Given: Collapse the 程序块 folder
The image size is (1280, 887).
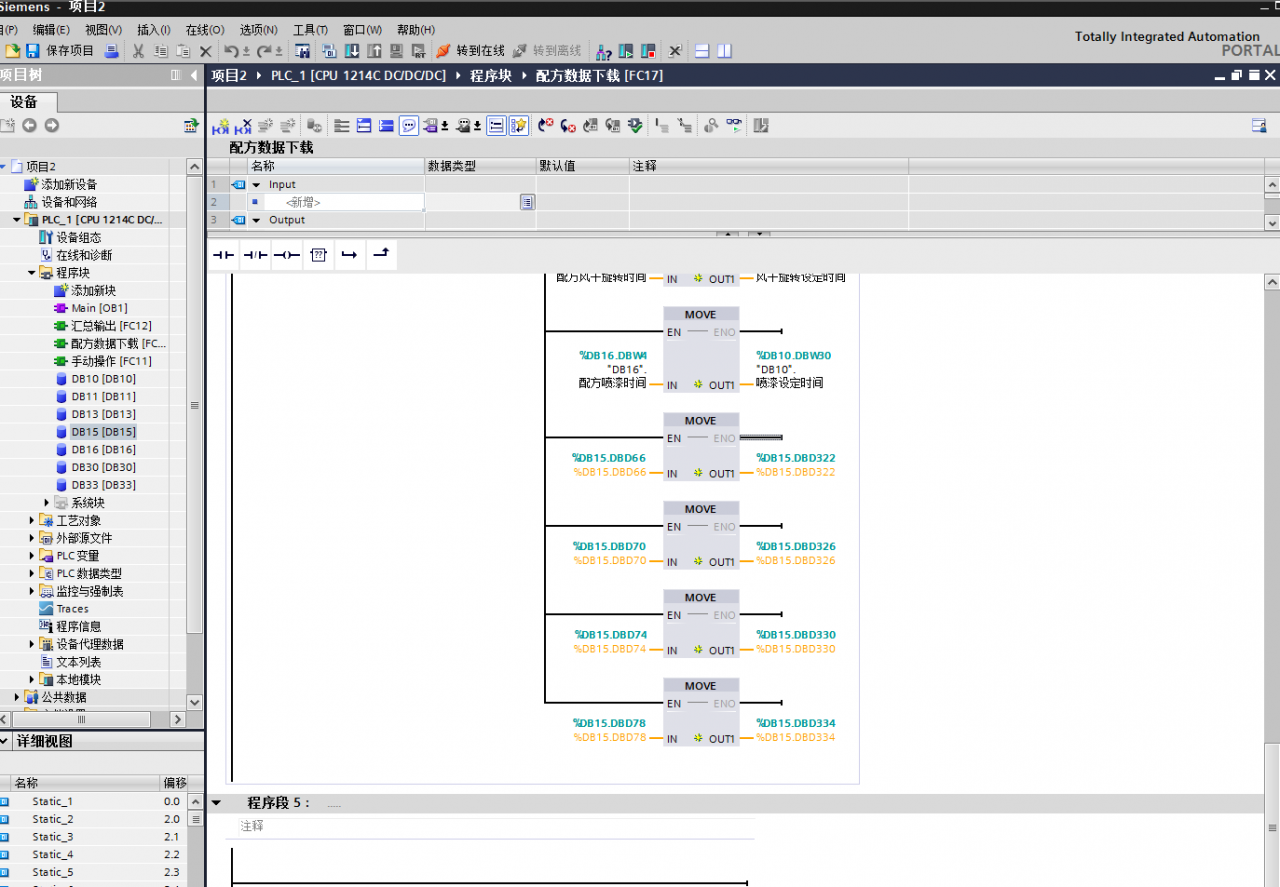Looking at the screenshot, I should click(x=32, y=273).
